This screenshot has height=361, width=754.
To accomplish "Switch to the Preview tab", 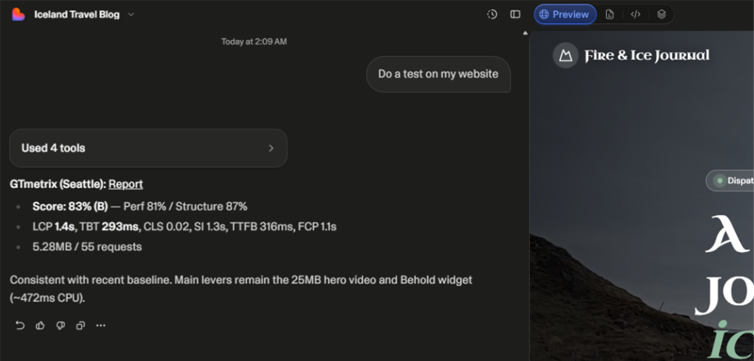I will (565, 14).
